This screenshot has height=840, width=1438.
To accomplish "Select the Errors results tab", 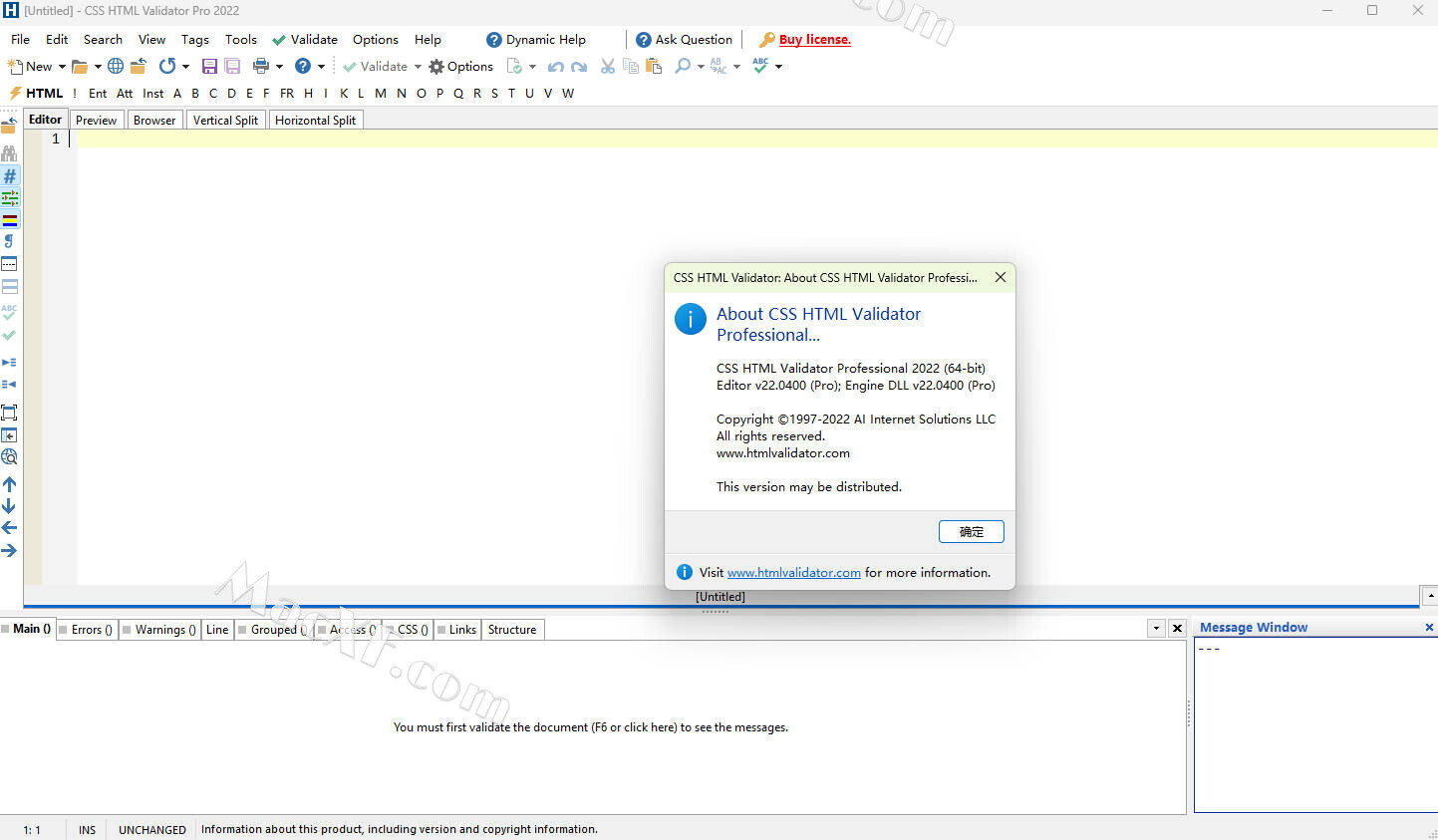I will [87, 630].
